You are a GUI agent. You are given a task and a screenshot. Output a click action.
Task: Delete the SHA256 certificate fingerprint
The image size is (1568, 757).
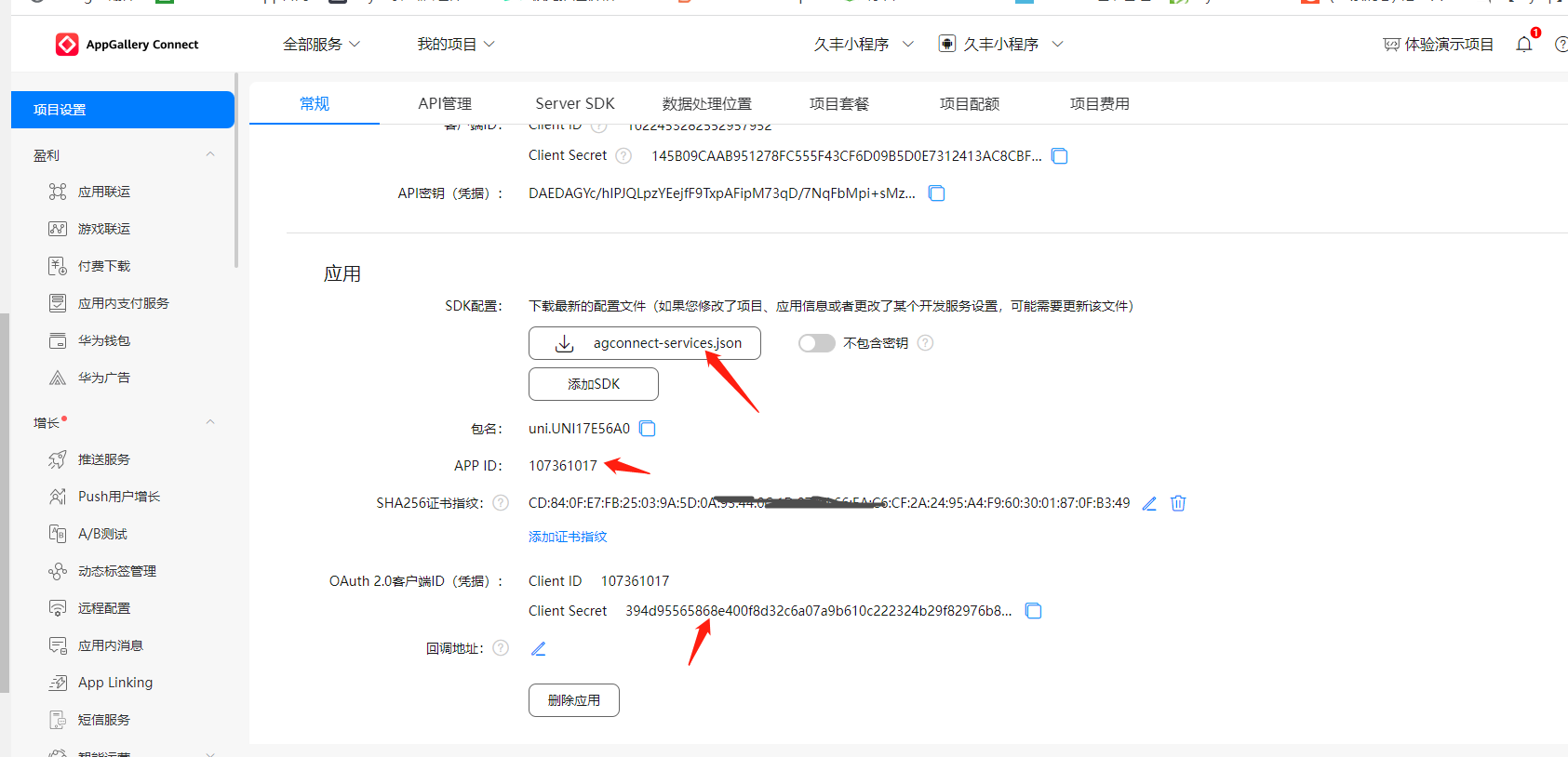click(1178, 503)
